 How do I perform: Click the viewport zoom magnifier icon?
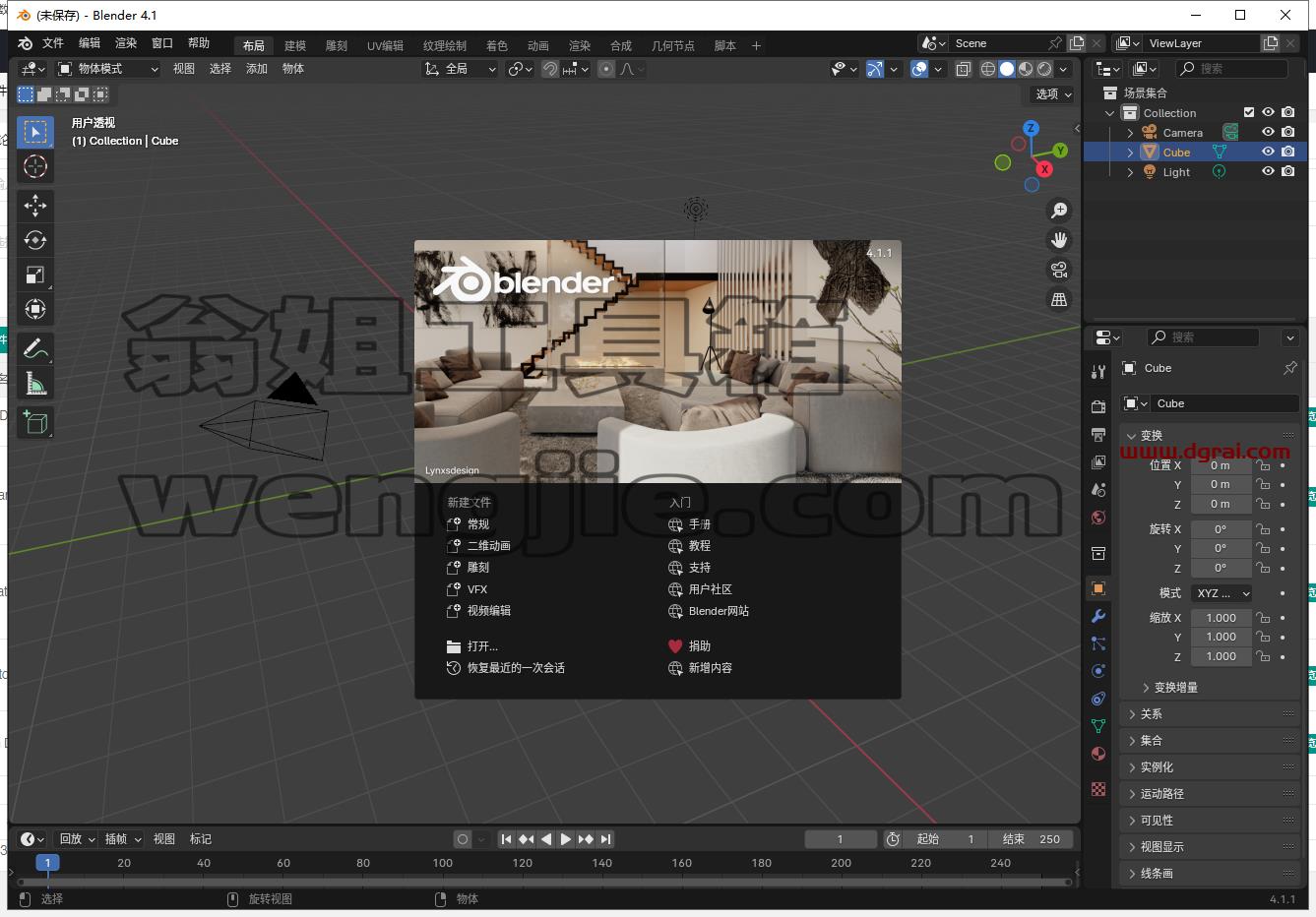tap(1059, 211)
